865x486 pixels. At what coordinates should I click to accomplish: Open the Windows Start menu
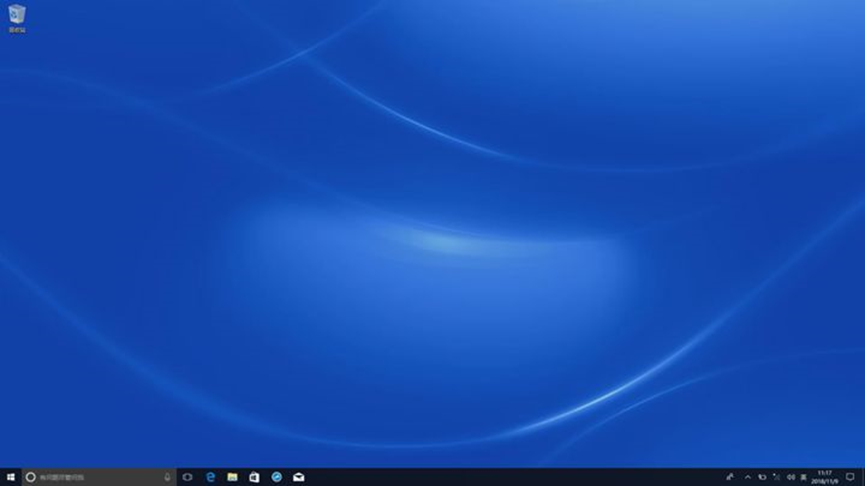tap(10, 477)
